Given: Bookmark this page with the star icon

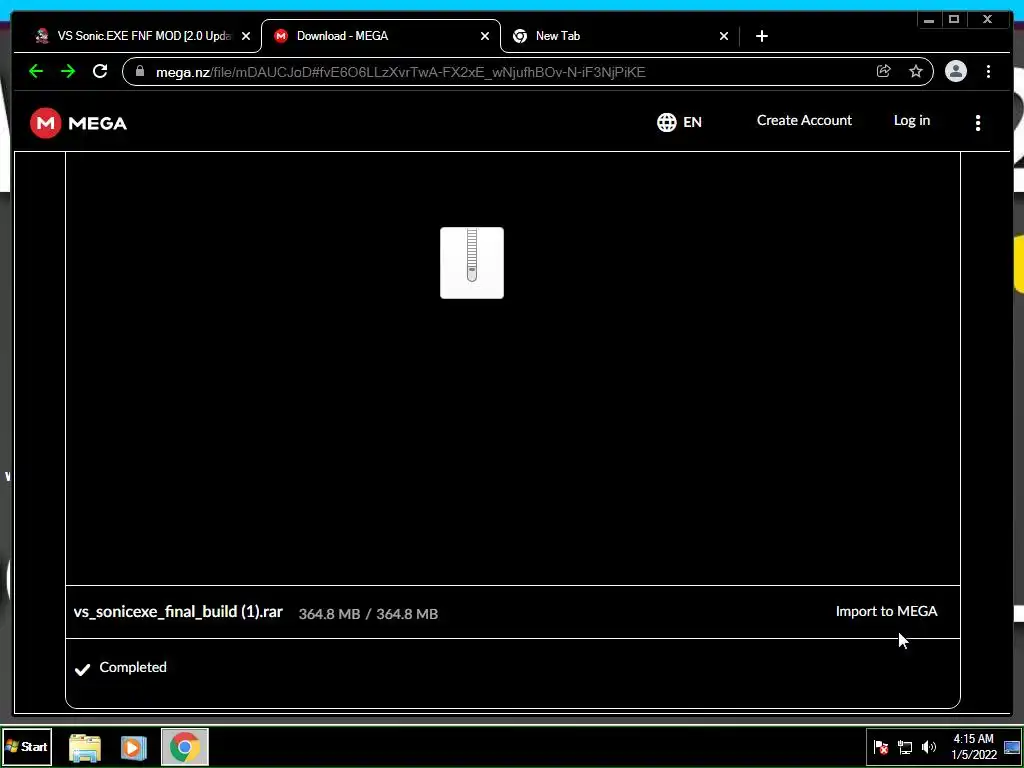Looking at the screenshot, I should [916, 71].
